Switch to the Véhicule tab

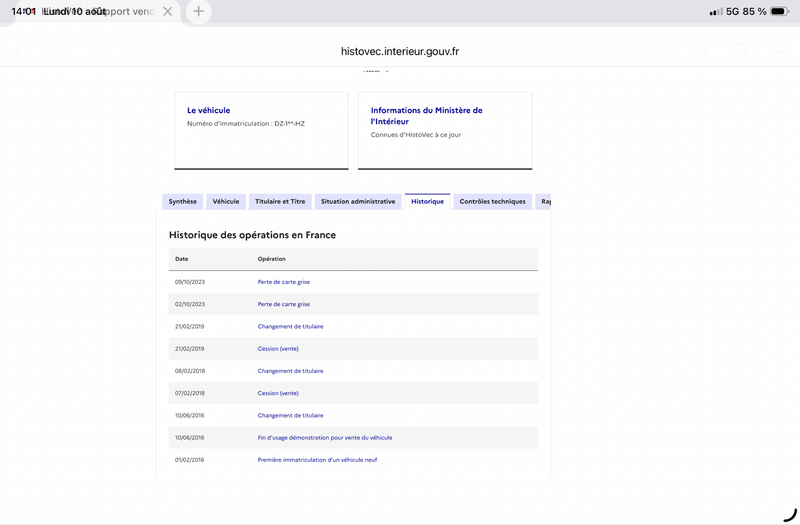pyautogui.click(x=226, y=202)
